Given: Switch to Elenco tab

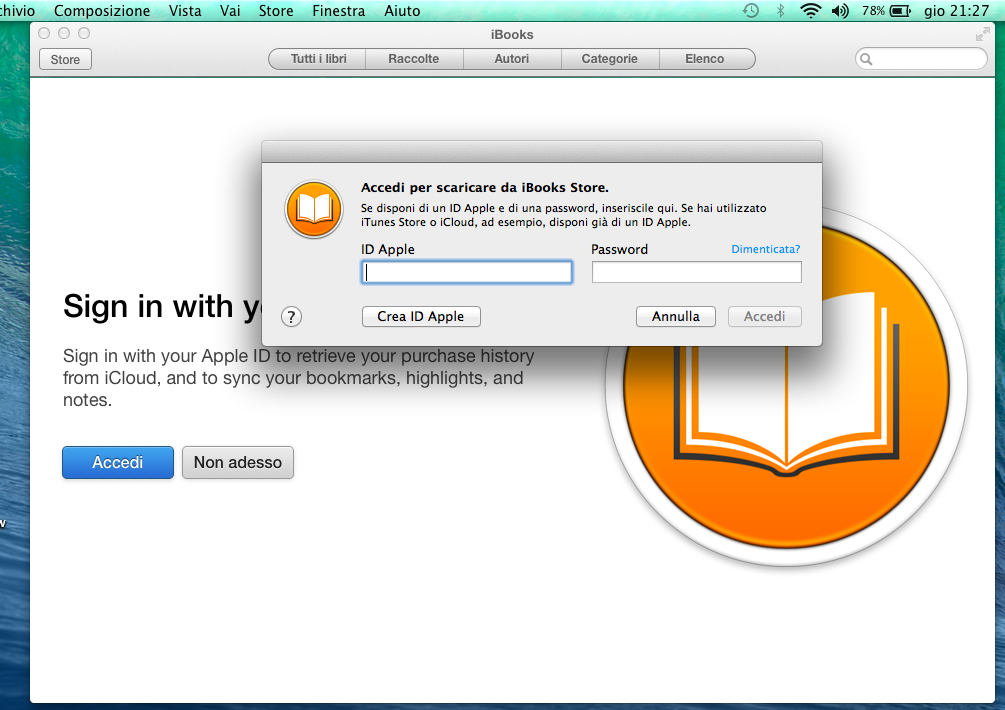Looking at the screenshot, I should (x=706, y=59).
